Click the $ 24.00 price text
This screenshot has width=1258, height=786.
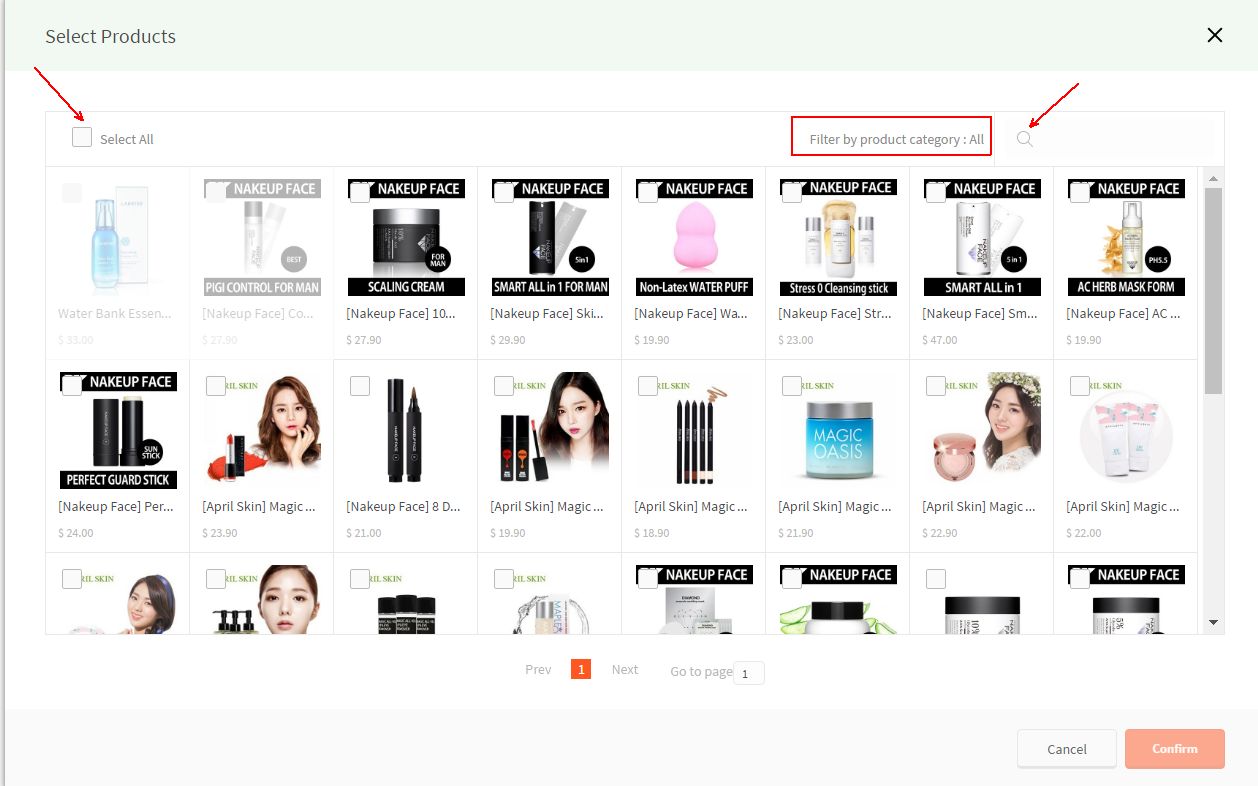click(76, 533)
